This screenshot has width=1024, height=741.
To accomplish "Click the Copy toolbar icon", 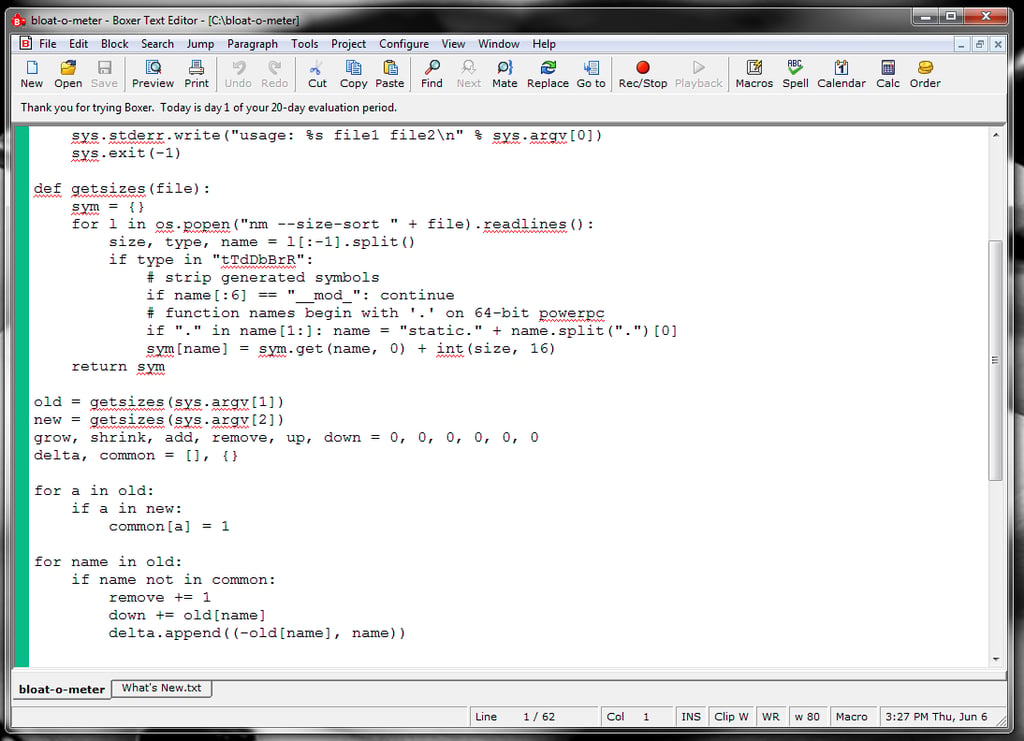I will (353, 74).
